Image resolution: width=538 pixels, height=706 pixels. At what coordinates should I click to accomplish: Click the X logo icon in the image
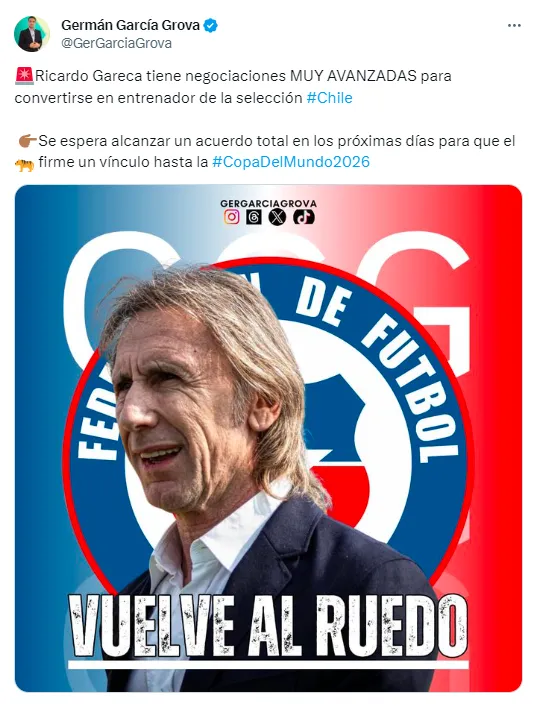[277, 217]
